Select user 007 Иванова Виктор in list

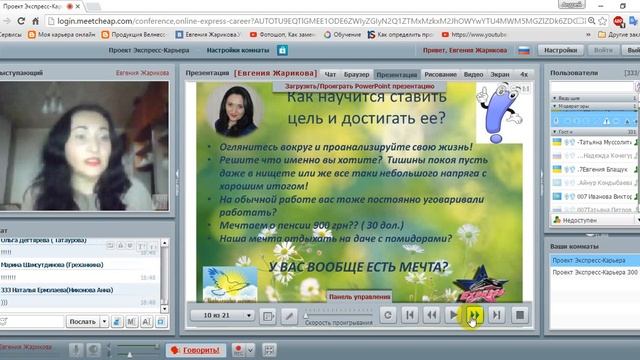[x=593, y=196]
